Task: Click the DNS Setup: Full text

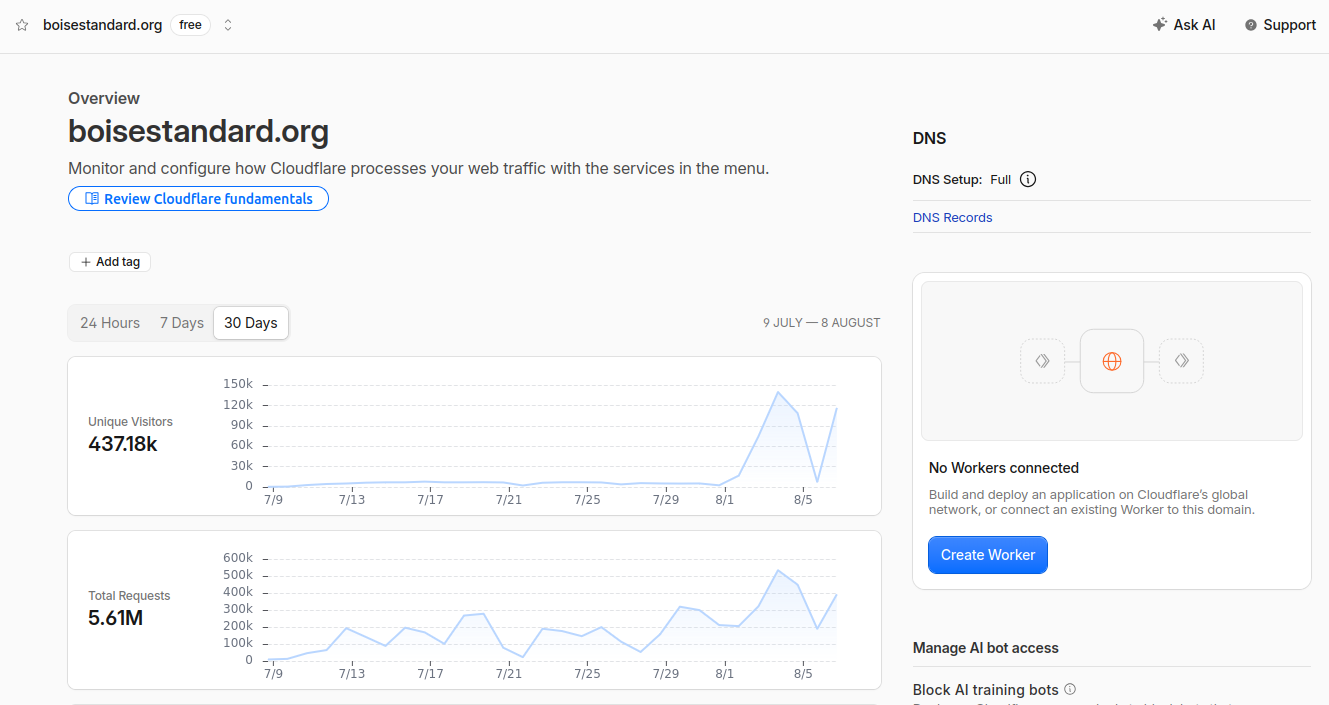Action: (x=962, y=180)
